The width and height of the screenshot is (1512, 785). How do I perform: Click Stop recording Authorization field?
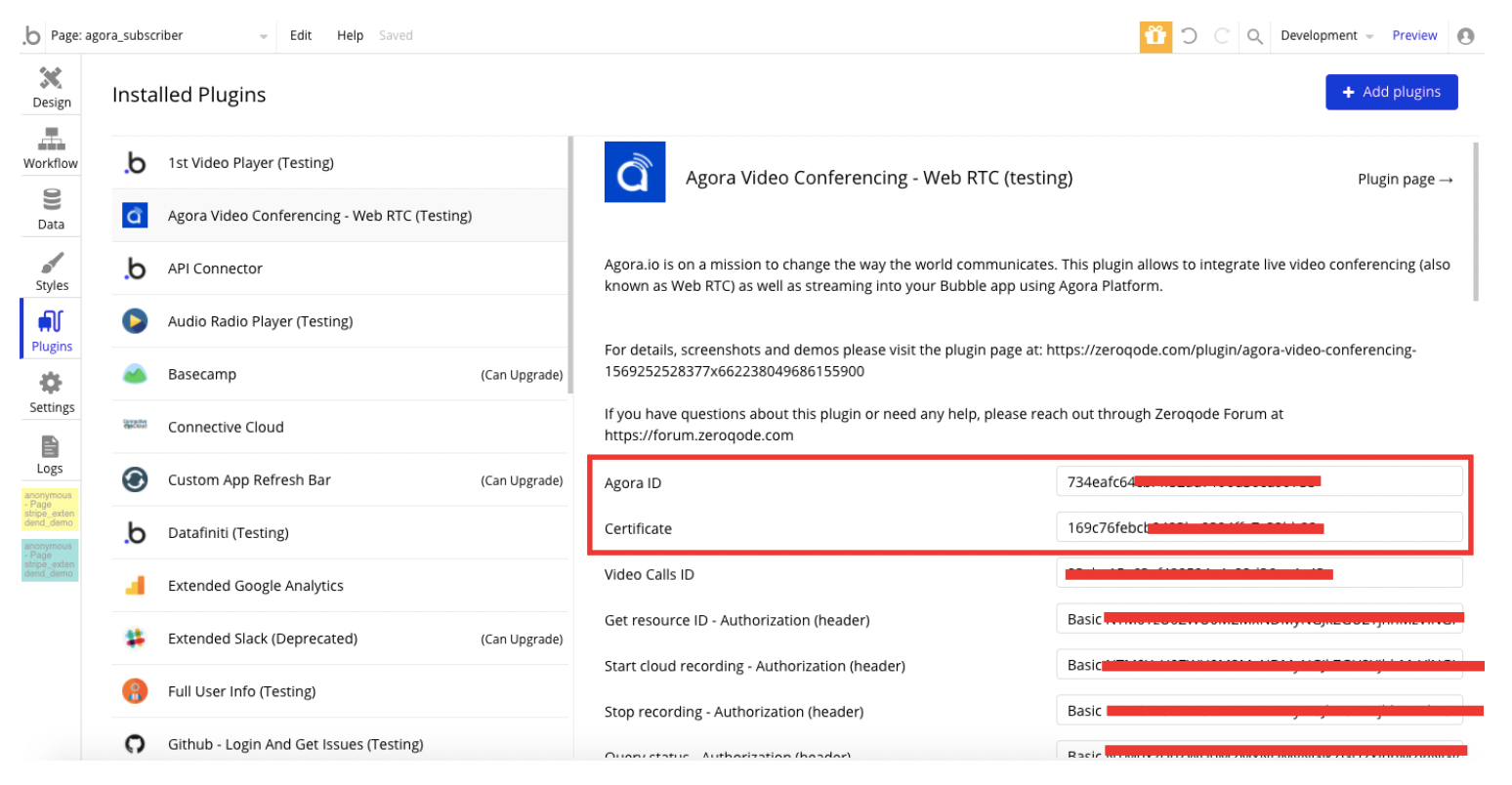coord(1259,711)
